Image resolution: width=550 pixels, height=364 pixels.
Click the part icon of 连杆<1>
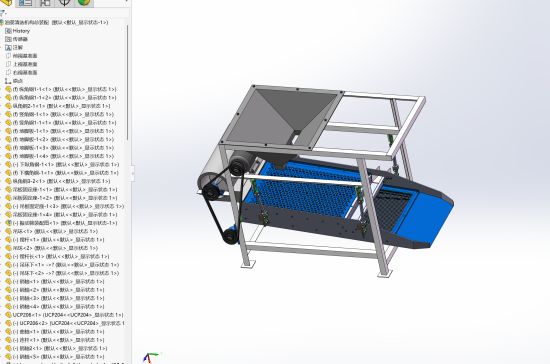click(x=8, y=340)
